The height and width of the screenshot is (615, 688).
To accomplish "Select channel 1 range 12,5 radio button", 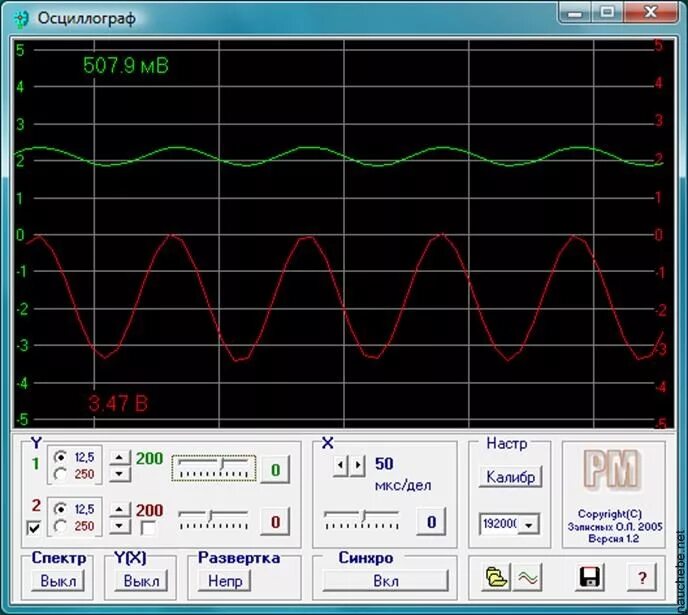I will [60, 458].
